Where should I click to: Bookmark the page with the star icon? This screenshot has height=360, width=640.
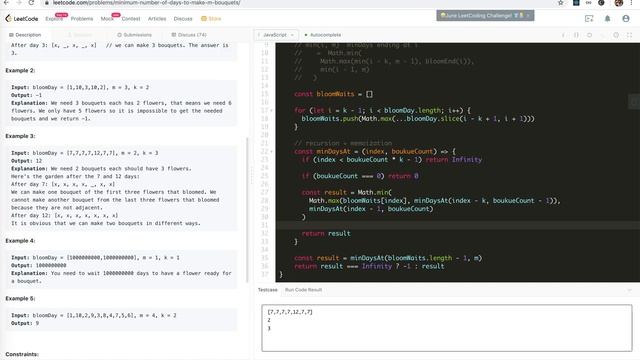[x=561, y=2]
